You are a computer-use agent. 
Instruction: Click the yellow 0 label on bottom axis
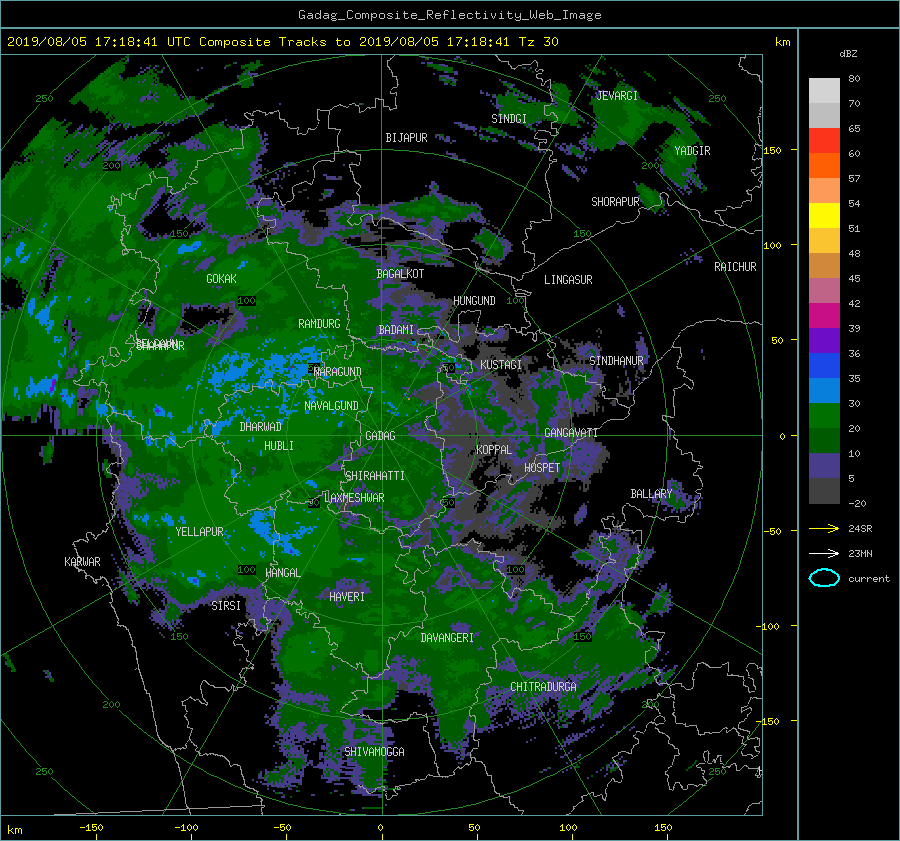[380, 828]
